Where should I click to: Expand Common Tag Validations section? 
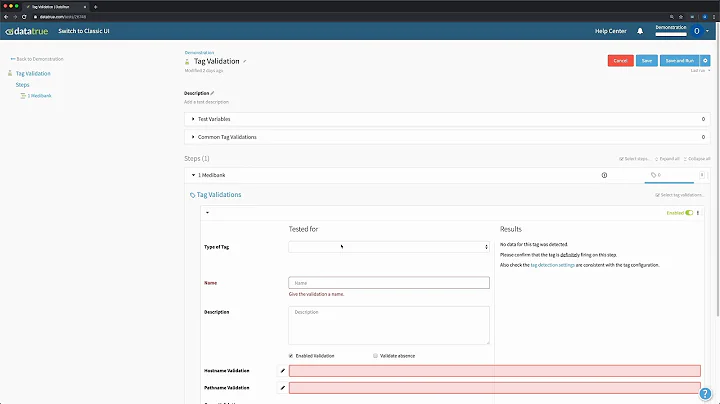click(447, 137)
